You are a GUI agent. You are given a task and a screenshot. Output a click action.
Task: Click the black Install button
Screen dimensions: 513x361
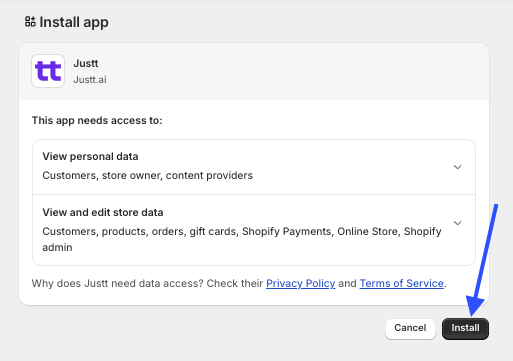[x=465, y=328]
